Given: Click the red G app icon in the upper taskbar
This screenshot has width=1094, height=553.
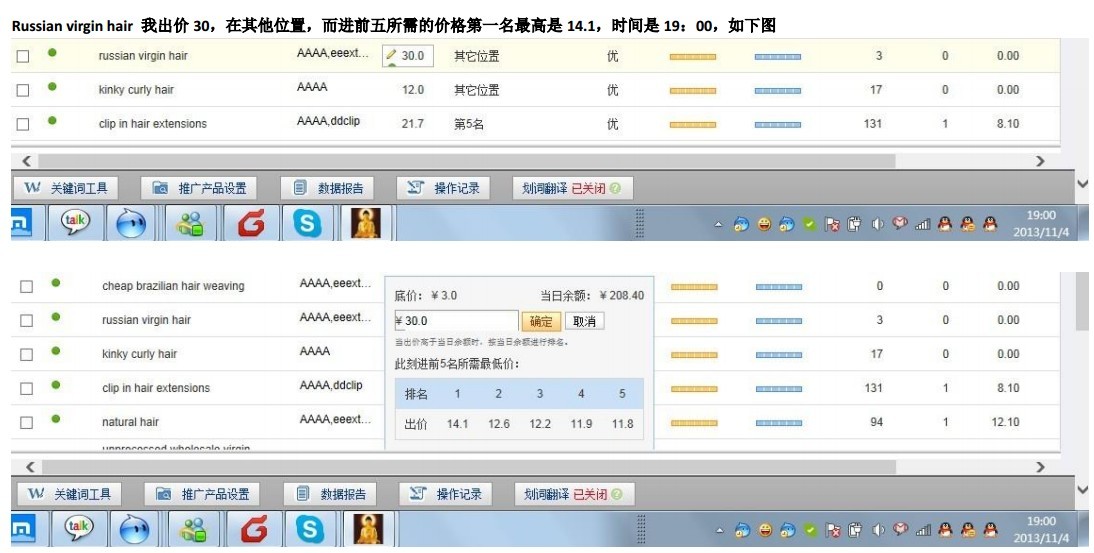Looking at the screenshot, I should tap(250, 223).
